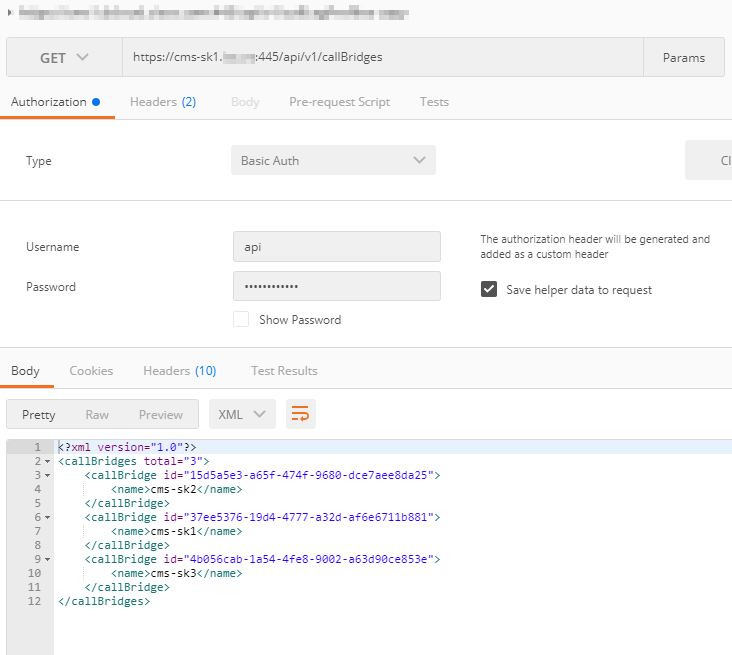Click the Username field containing api
The image size is (732, 655).
point(337,247)
